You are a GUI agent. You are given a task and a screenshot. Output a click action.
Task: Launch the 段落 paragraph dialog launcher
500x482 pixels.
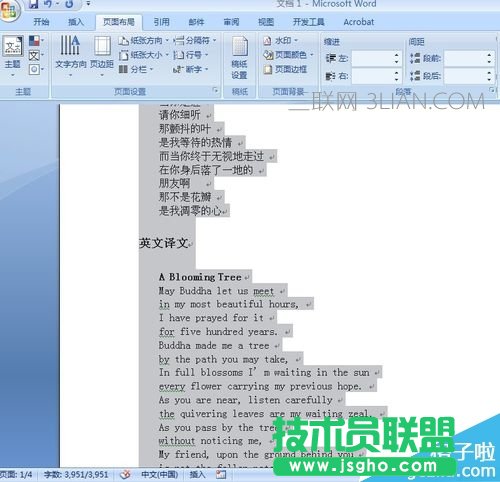click(491, 90)
